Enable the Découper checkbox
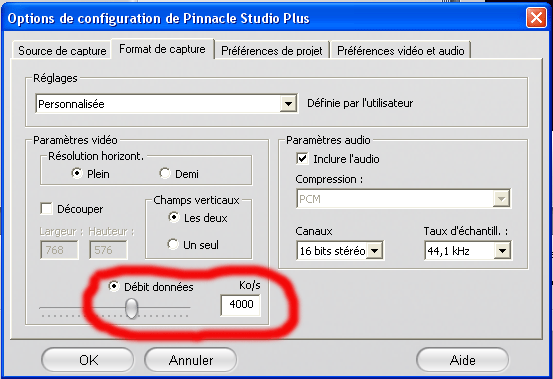The width and height of the screenshot is (553, 379). (47, 208)
